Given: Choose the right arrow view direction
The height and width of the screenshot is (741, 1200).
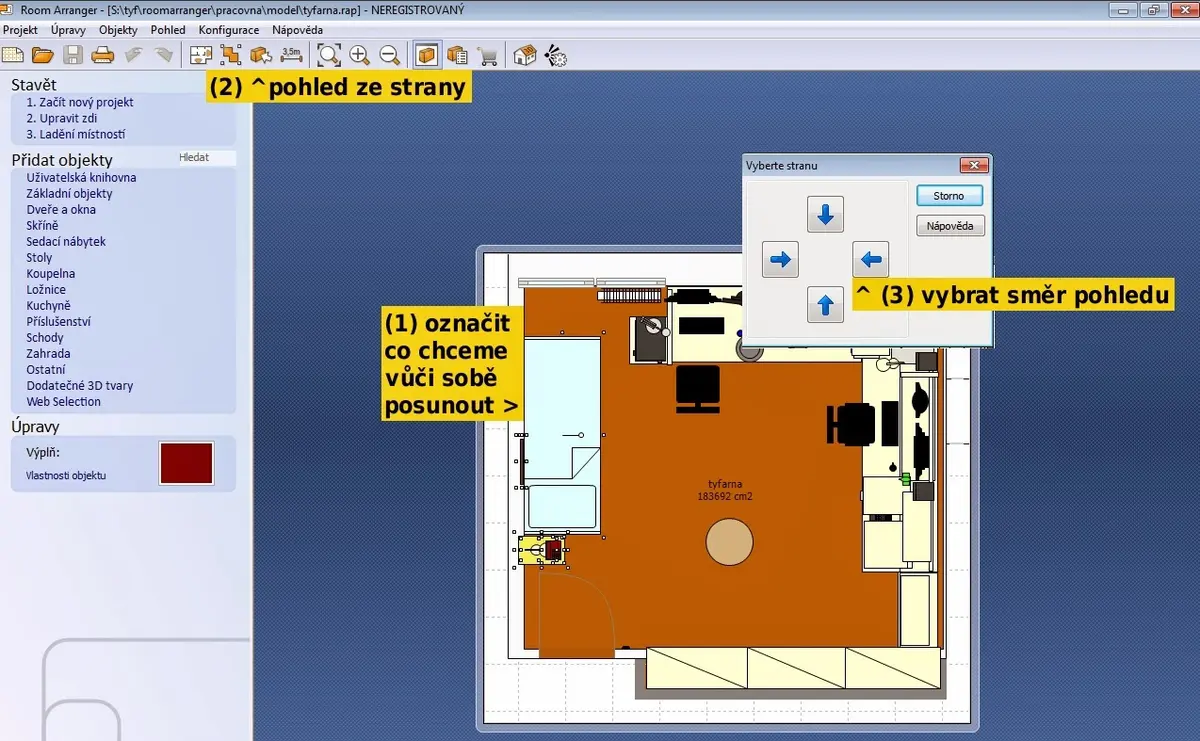Looking at the screenshot, I should click(x=780, y=260).
